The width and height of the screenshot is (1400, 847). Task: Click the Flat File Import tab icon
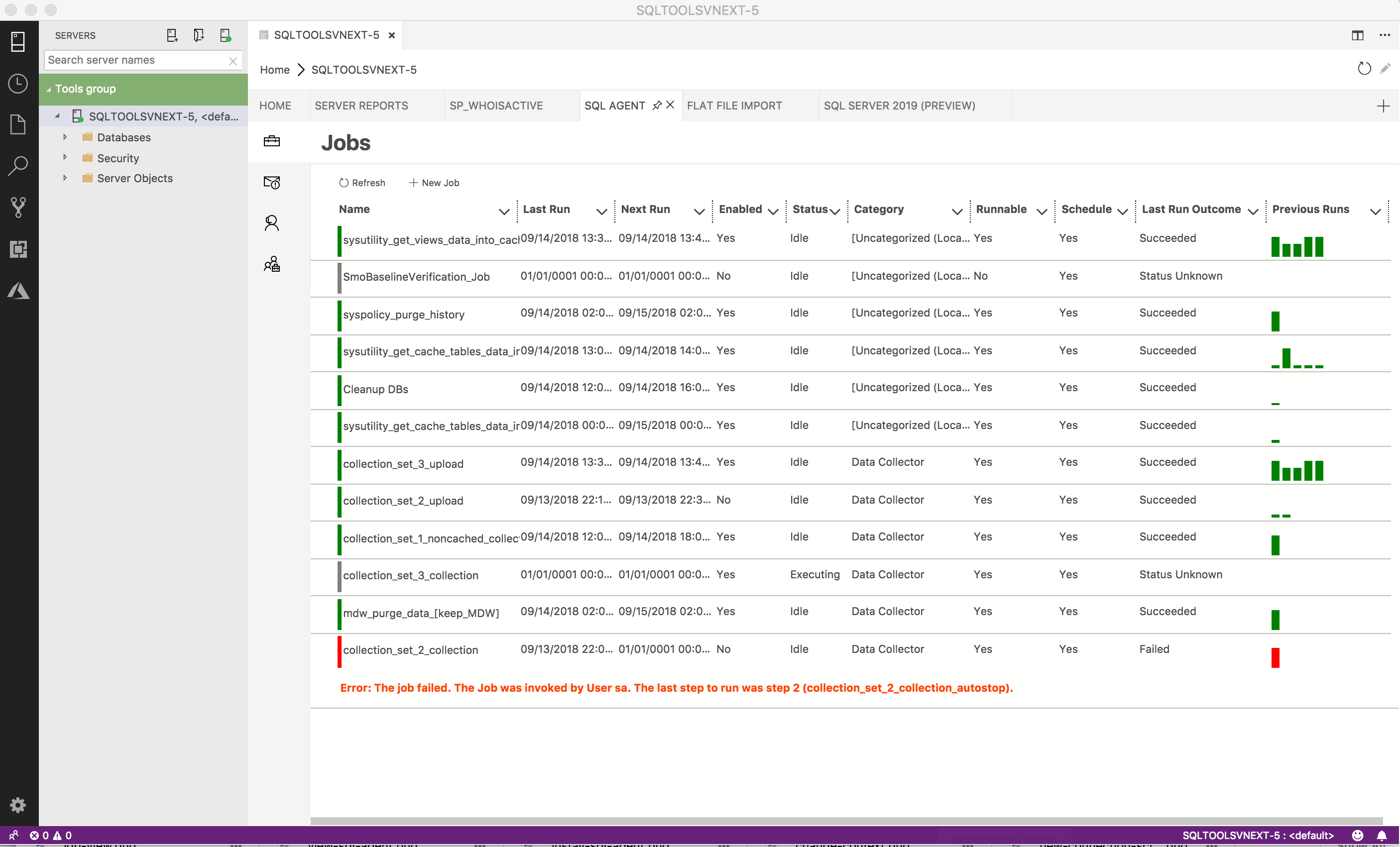(736, 106)
